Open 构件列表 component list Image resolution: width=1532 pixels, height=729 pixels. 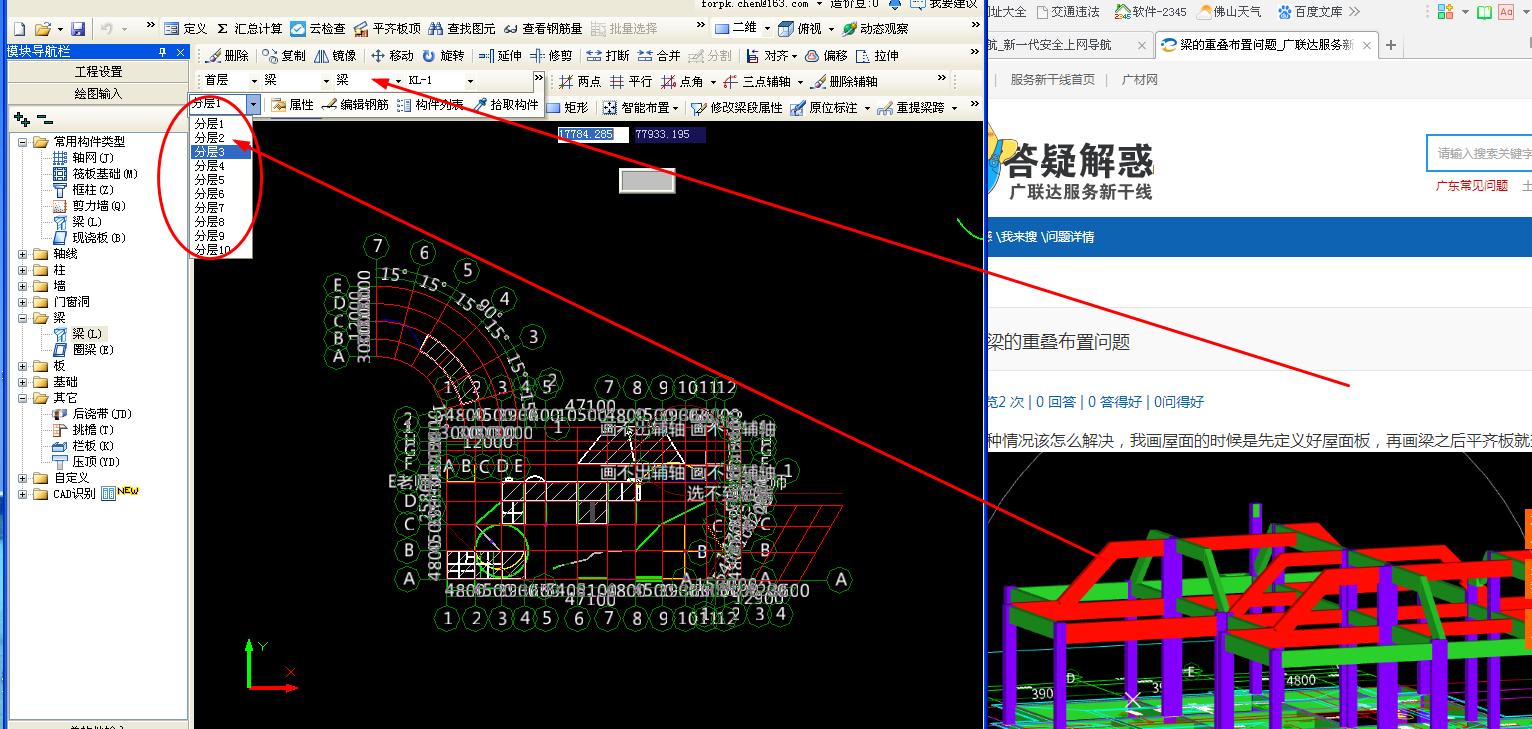point(430,105)
